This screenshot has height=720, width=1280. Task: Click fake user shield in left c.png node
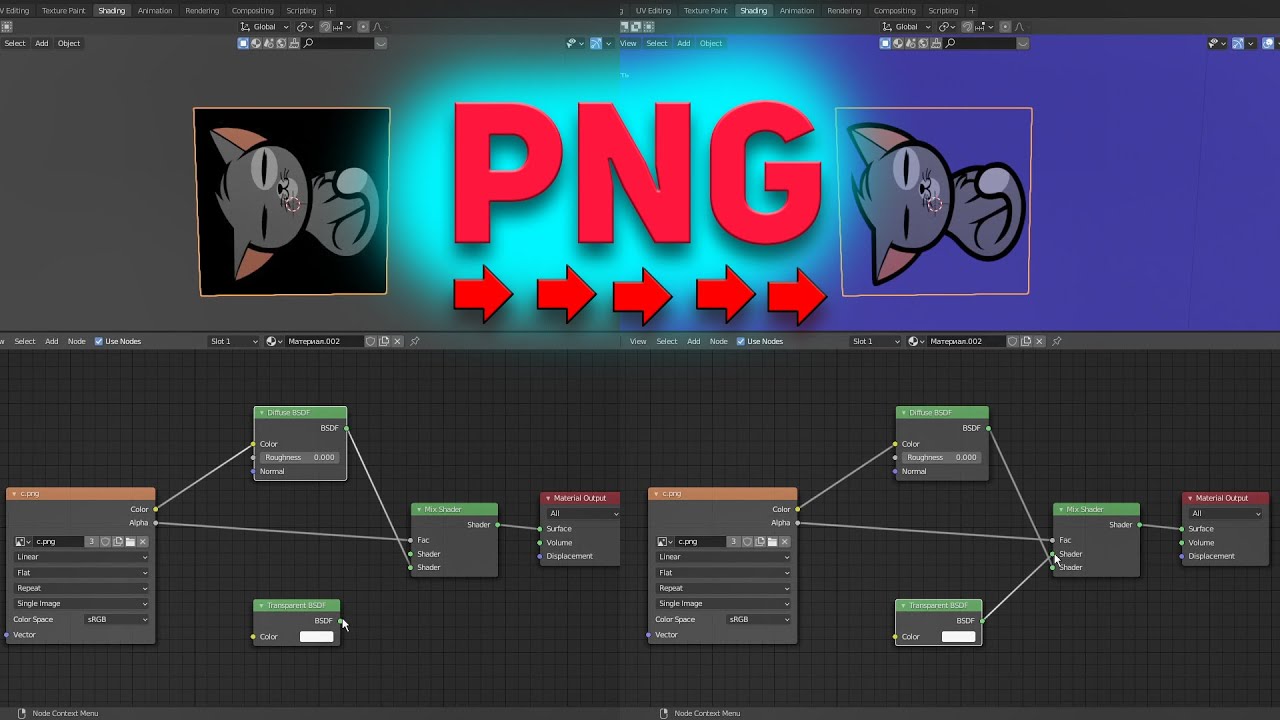pyautogui.click(x=105, y=541)
